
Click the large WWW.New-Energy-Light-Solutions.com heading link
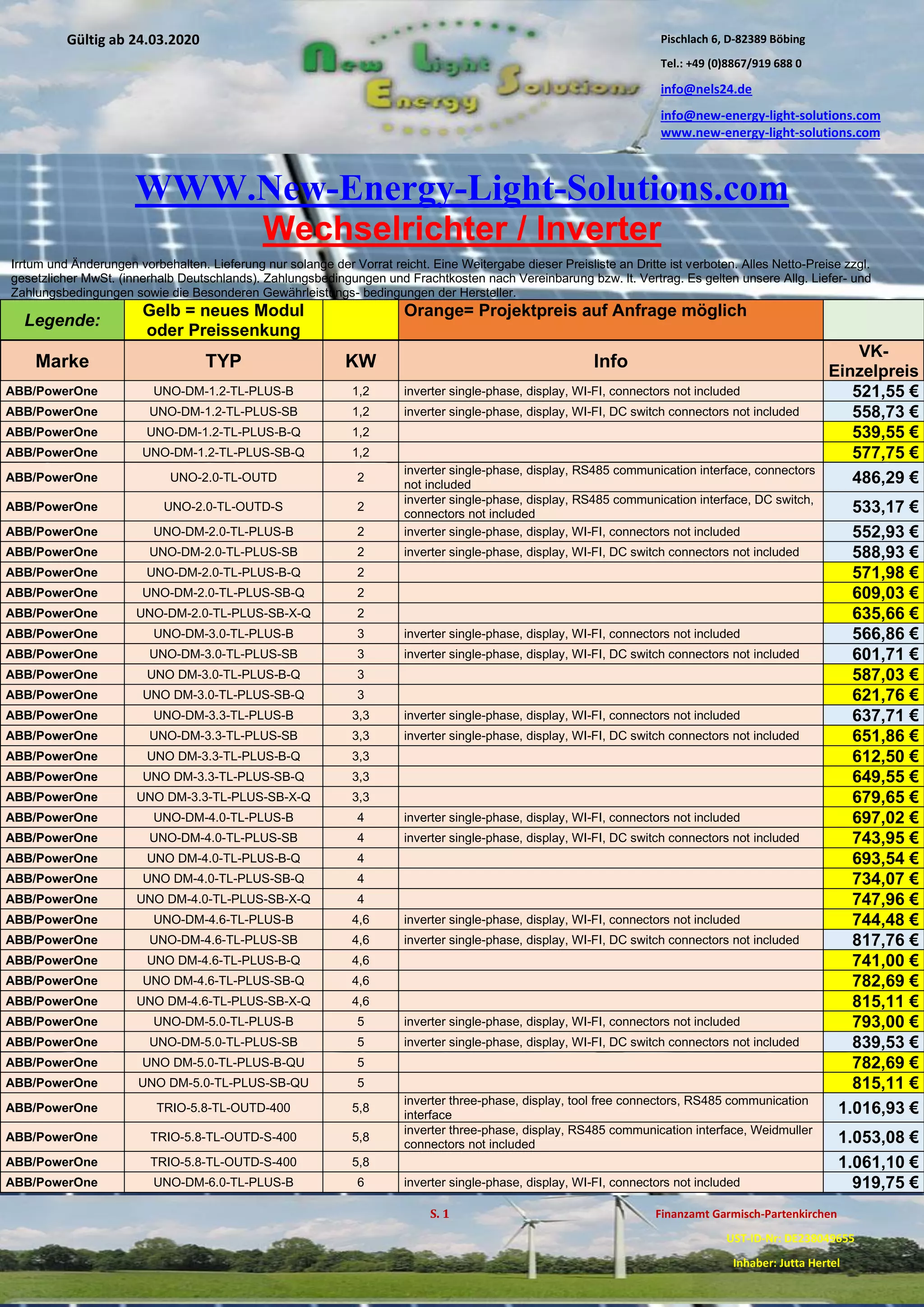point(462,188)
